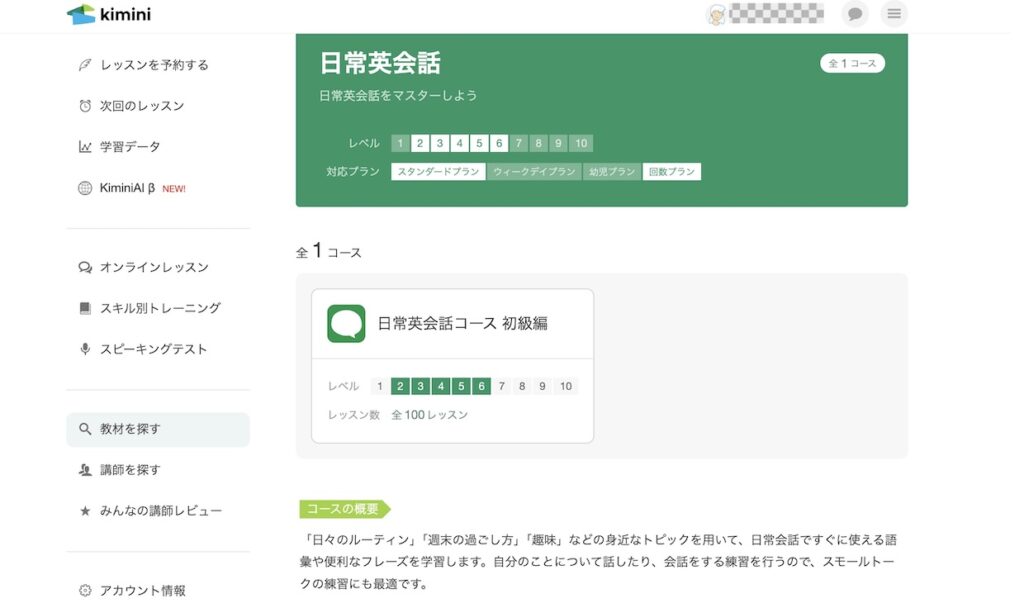Click course card level box 7
Image resolution: width=1024 pixels, height=608 pixels.
click(x=502, y=386)
